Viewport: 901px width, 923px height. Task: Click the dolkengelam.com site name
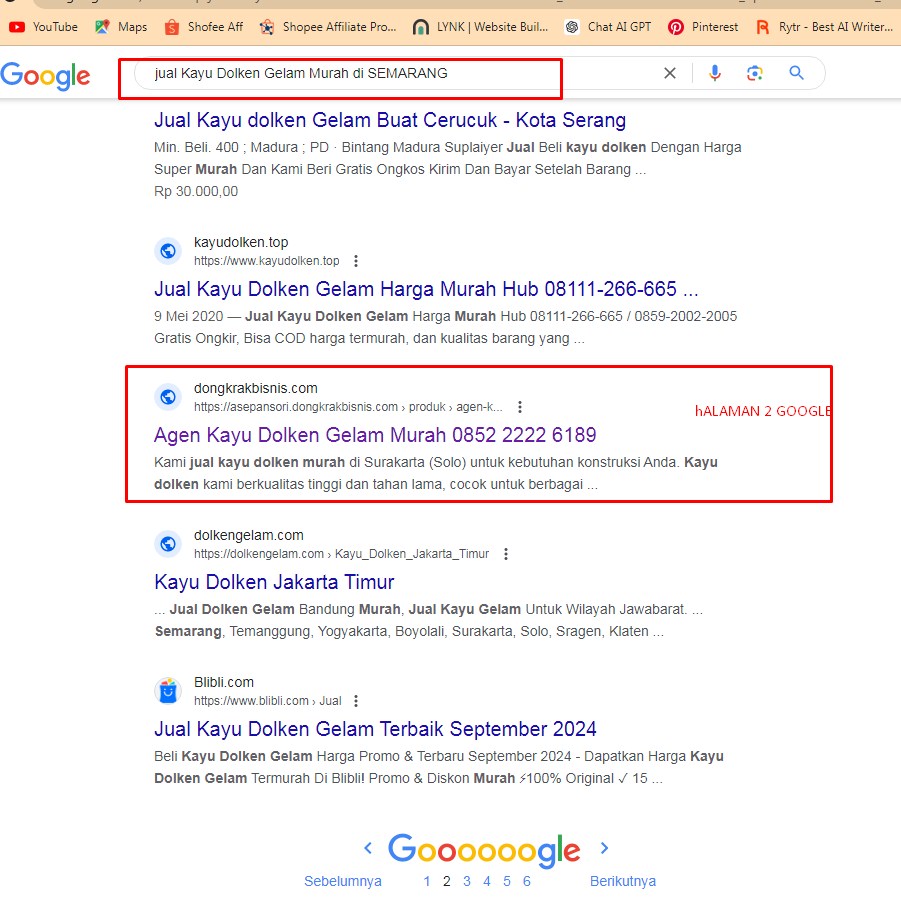click(249, 535)
